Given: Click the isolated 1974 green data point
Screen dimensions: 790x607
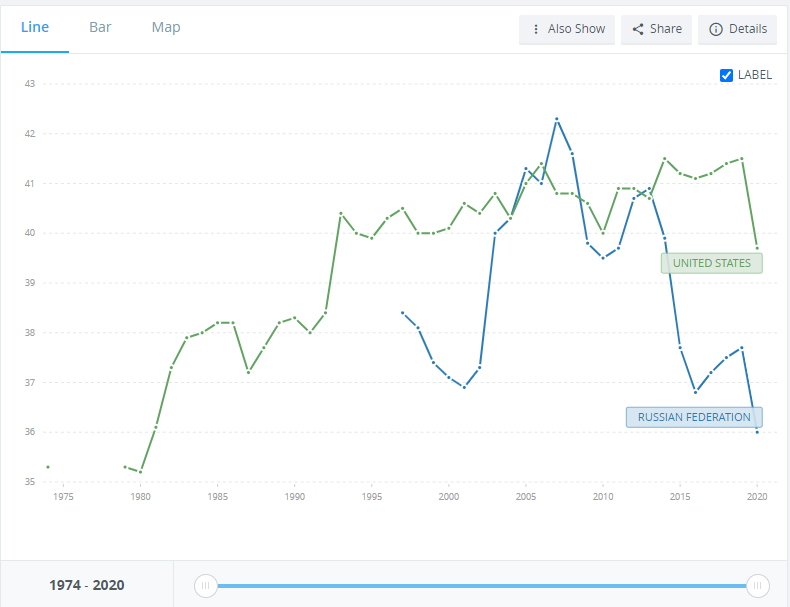Looking at the screenshot, I should [x=48, y=467].
